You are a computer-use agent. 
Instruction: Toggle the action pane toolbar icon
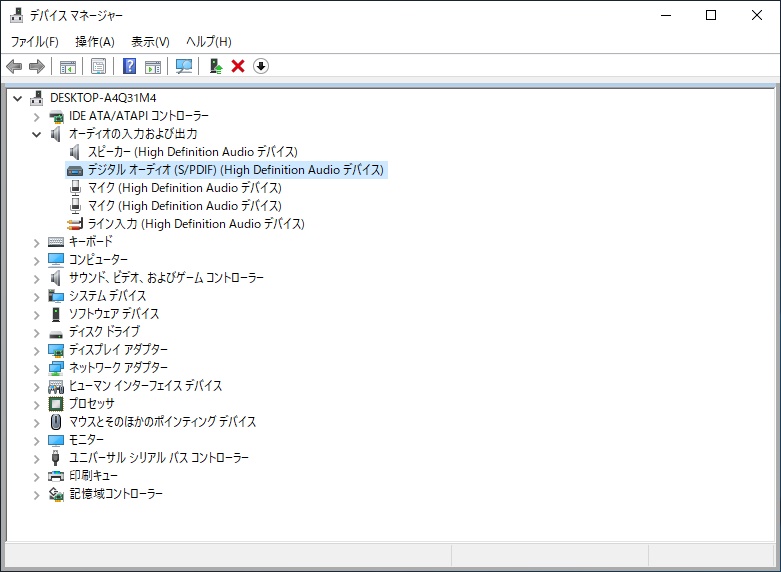[153, 66]
